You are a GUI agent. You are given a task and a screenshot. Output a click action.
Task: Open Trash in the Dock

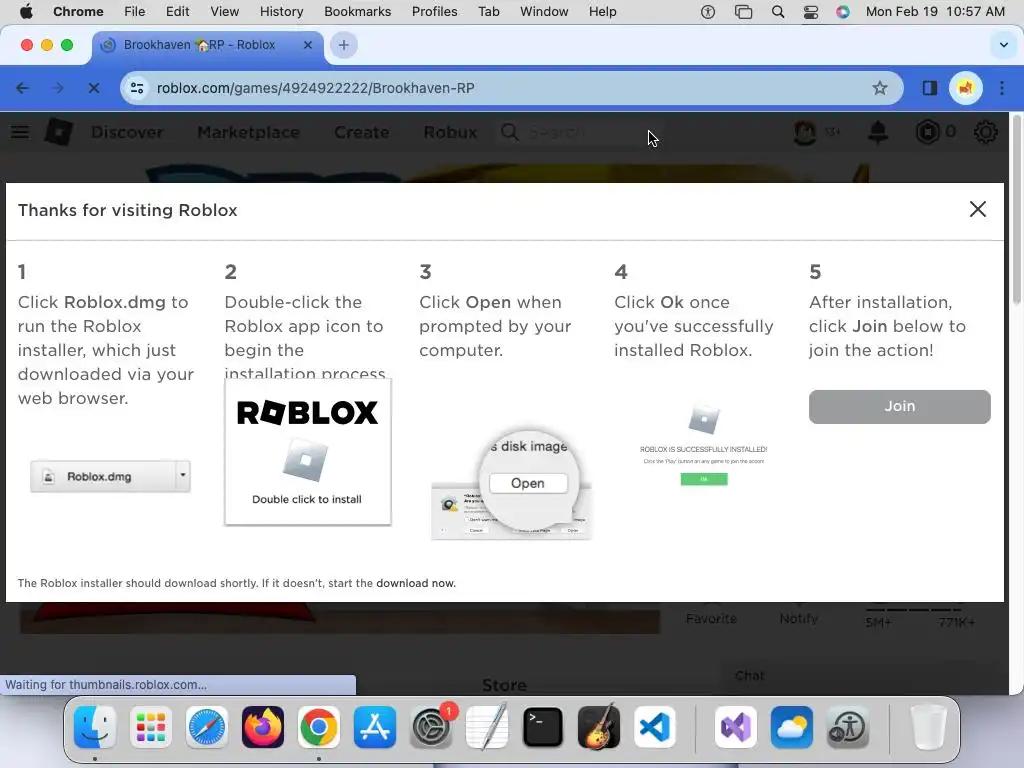(928, 727)
